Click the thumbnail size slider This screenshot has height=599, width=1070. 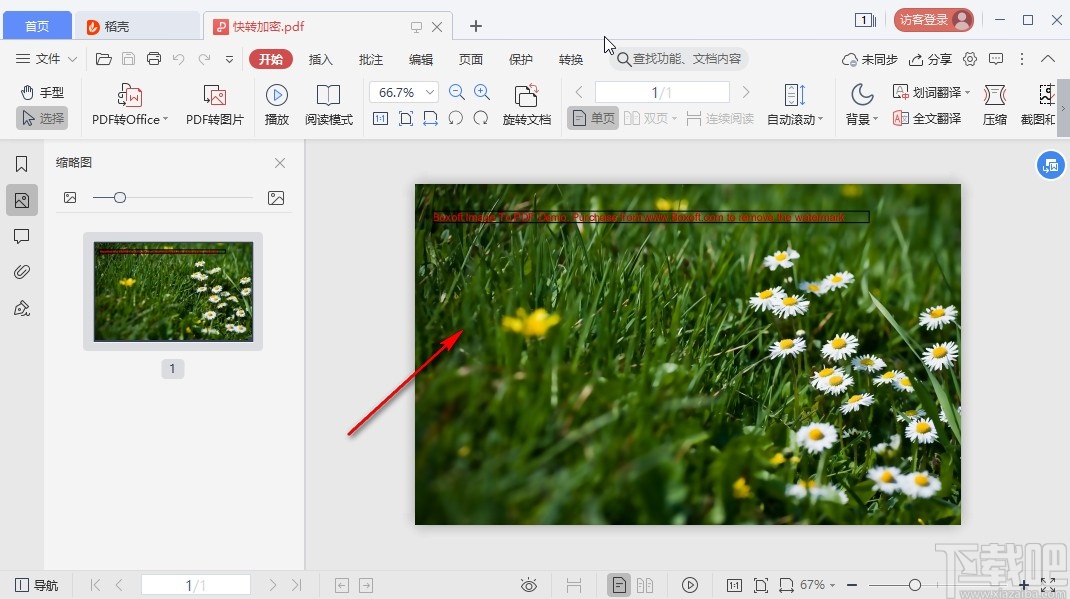coord(120,198)
